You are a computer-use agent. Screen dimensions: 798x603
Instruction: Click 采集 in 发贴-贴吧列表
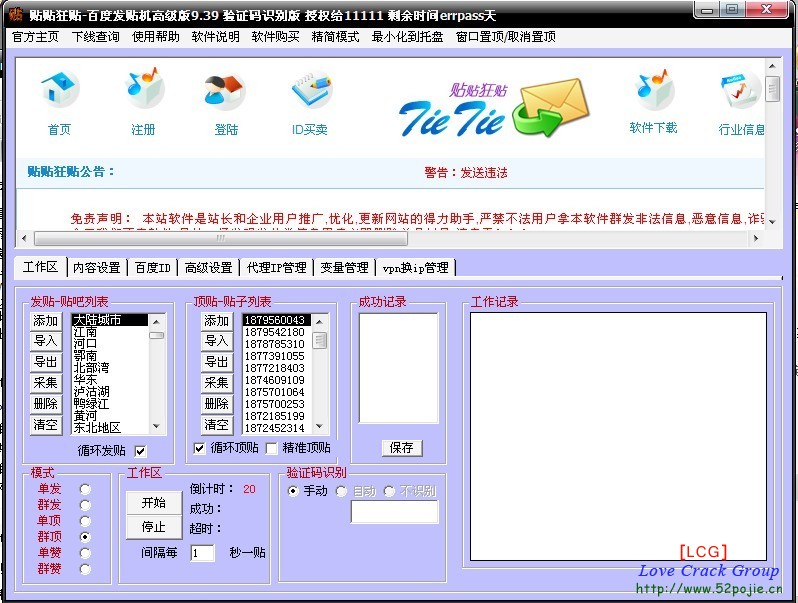point(46,383)
